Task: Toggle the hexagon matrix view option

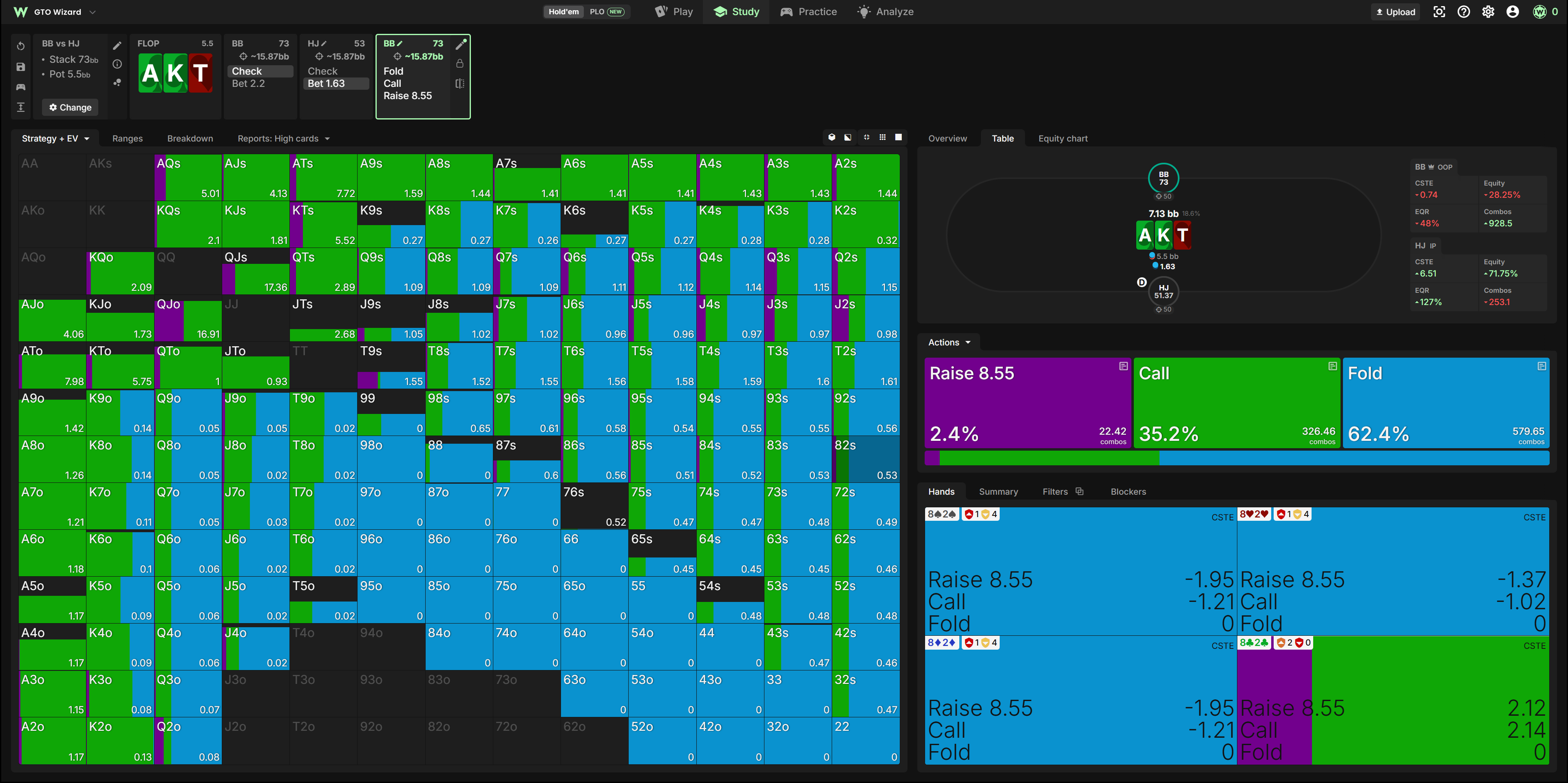Action: click(x=832, y=137)
